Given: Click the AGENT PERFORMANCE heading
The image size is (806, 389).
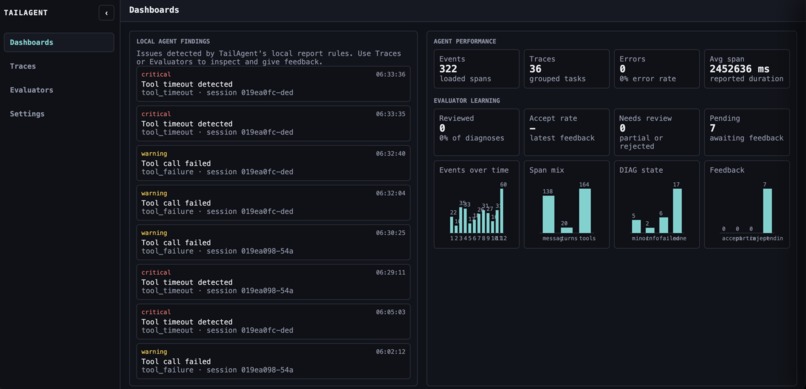Looking at the screenshot, I should point(465,41).
